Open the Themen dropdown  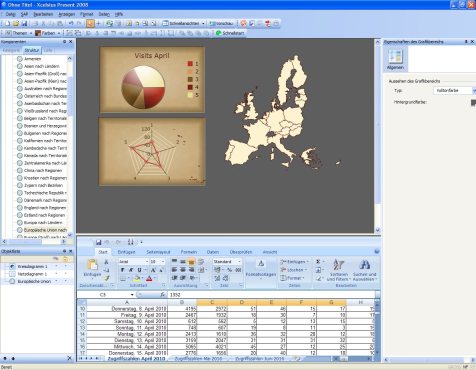[19, 33]
